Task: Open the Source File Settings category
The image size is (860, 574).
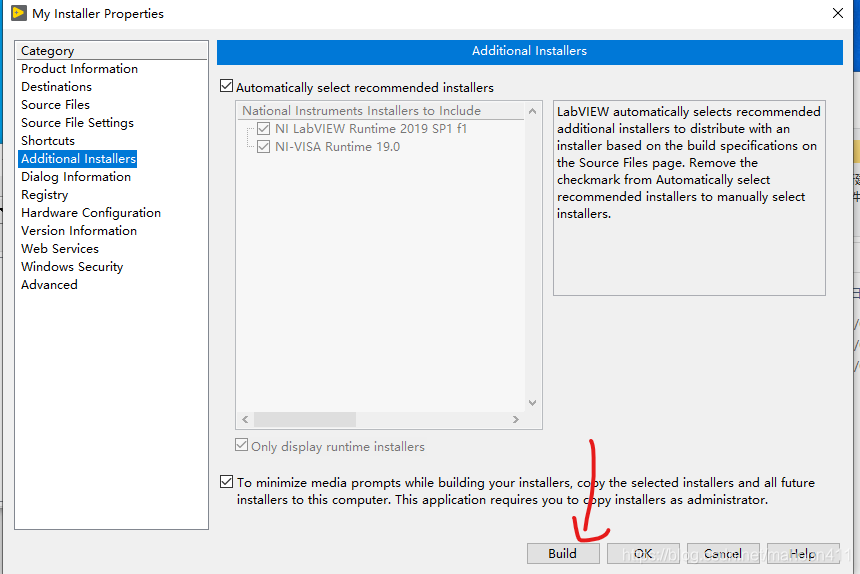Action: 77,123
